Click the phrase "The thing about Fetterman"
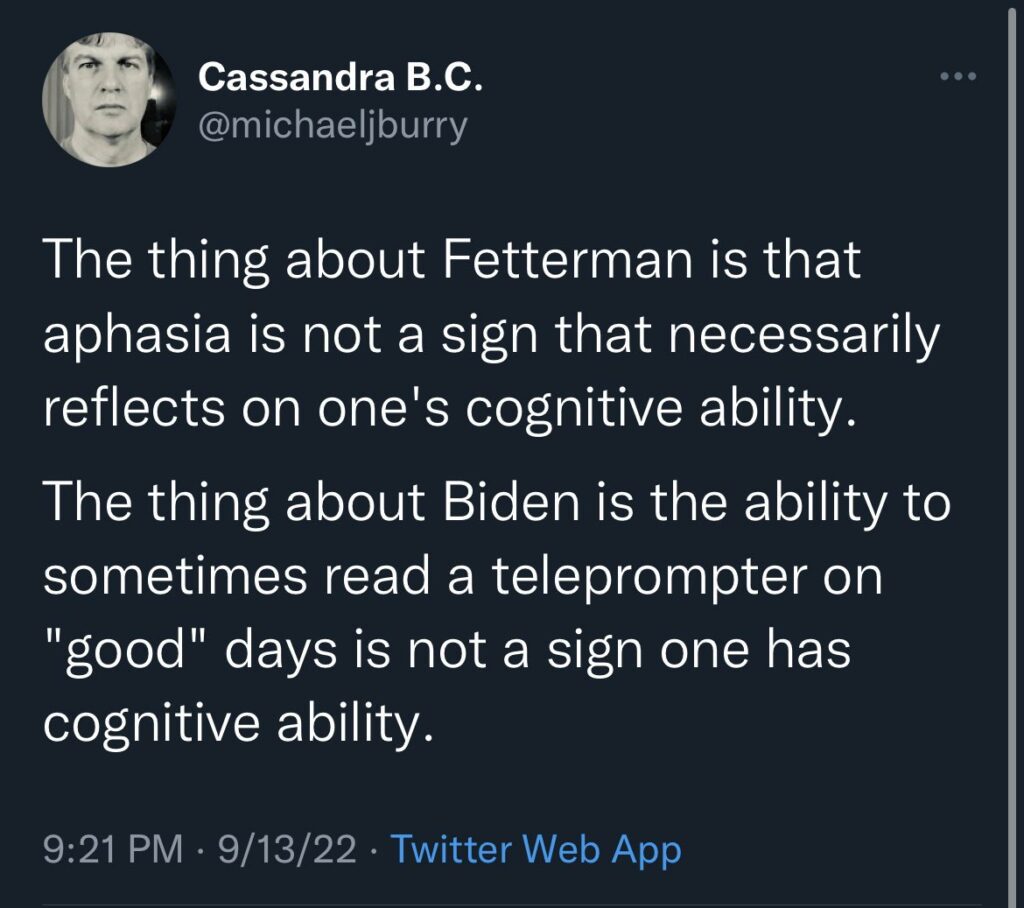Screen dimensions: 1024x908 (368, 261)
